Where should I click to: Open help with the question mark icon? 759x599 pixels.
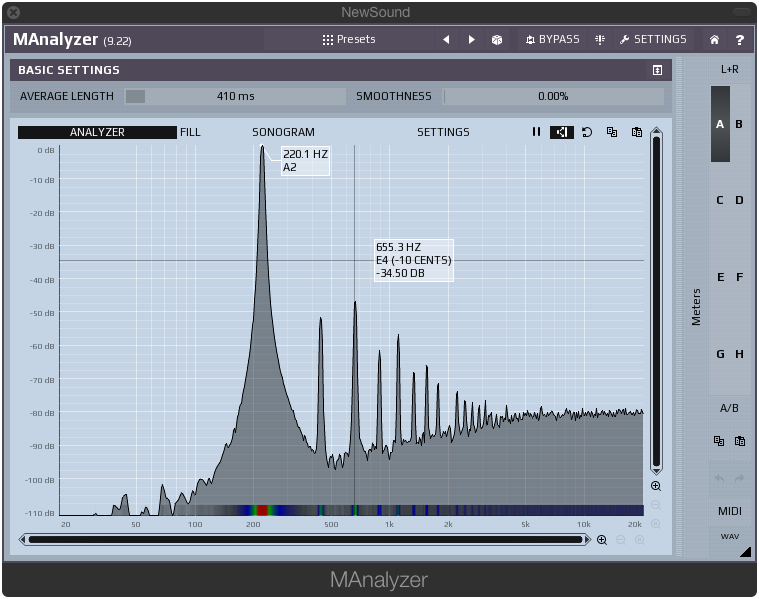pos(740,40)
